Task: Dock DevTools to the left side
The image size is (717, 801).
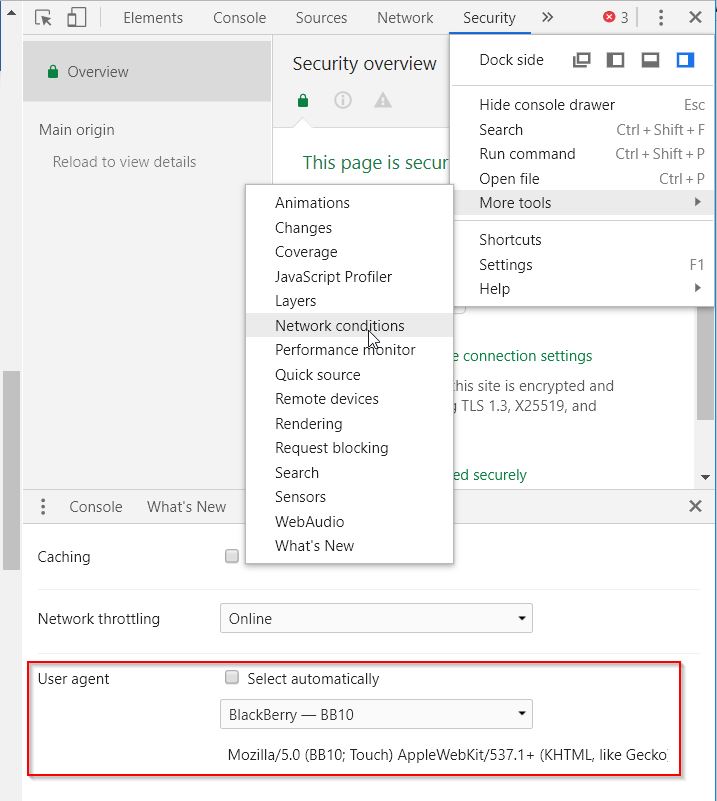Action: pos(616,60)
